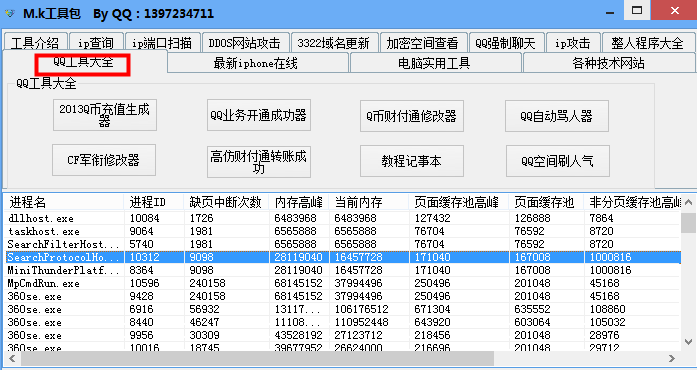Switch to the ip查询 tab
The height and width of the screenshot is (370, 697).
click(96, 43)
